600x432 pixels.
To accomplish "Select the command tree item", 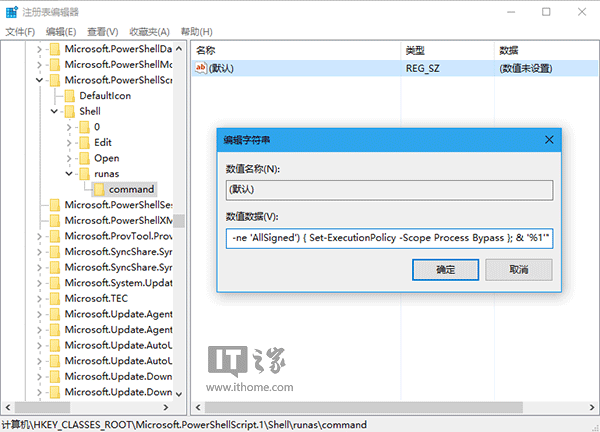I will [x=131, y=189].
